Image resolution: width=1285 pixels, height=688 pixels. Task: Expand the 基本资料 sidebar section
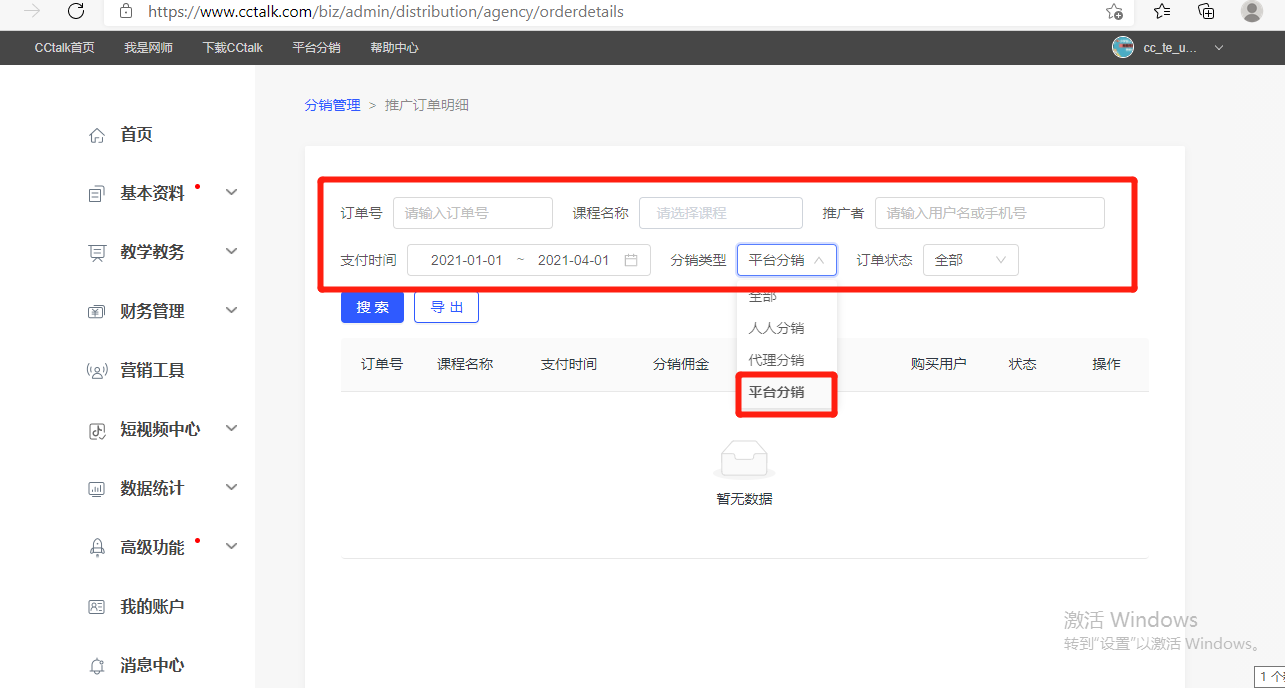tap(232, 193)
